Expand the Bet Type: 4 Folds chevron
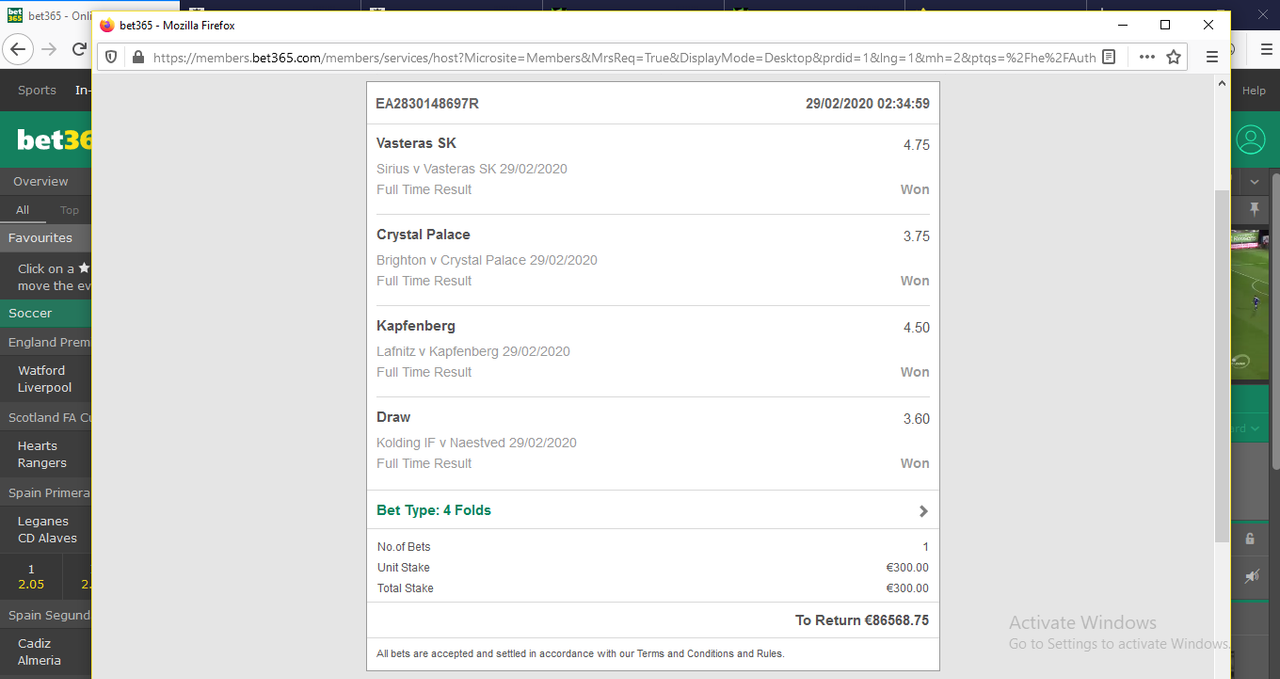The width and height of the screenshot is (1280, 679). pos(923,511)
